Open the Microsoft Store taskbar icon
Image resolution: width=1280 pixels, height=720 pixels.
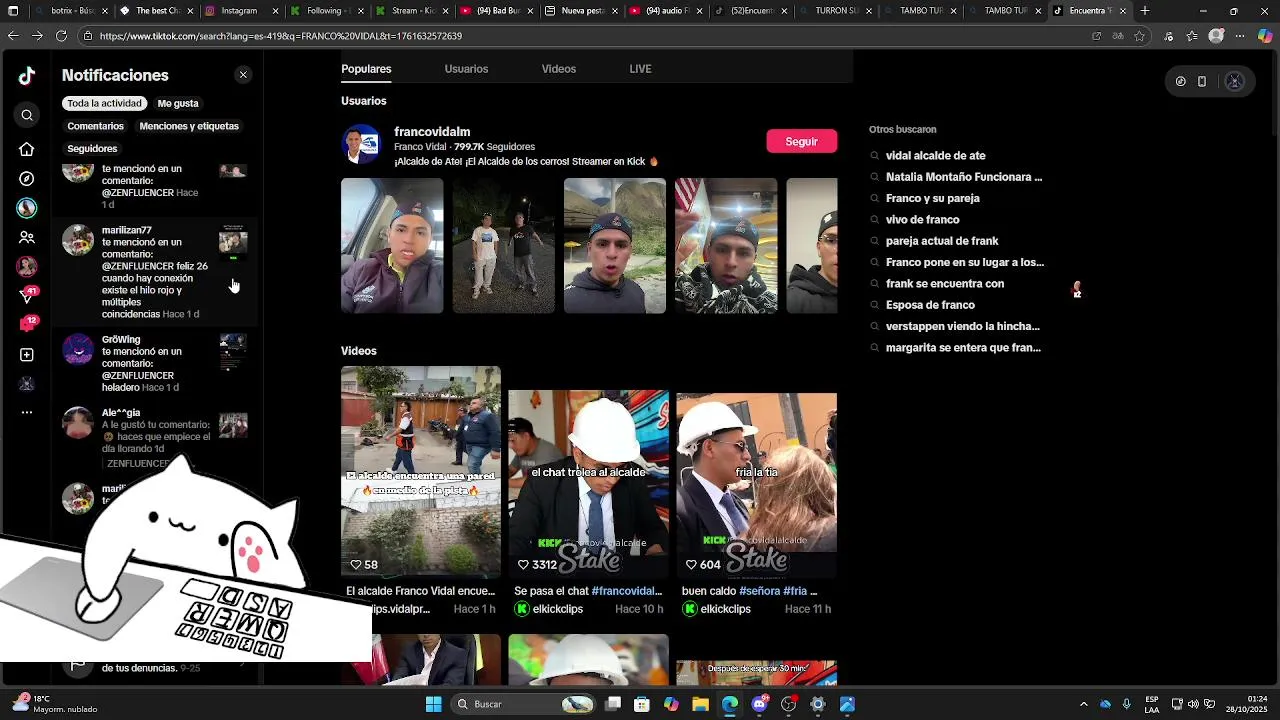point(642,704)
